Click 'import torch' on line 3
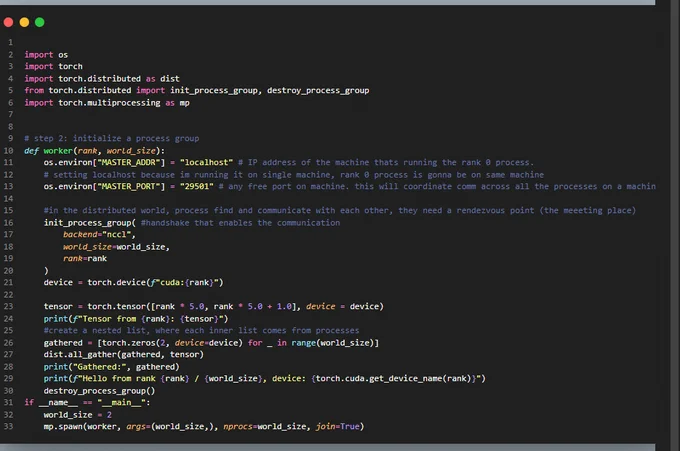This screenshot has width=680, height=451. click(x=53, y=66)
